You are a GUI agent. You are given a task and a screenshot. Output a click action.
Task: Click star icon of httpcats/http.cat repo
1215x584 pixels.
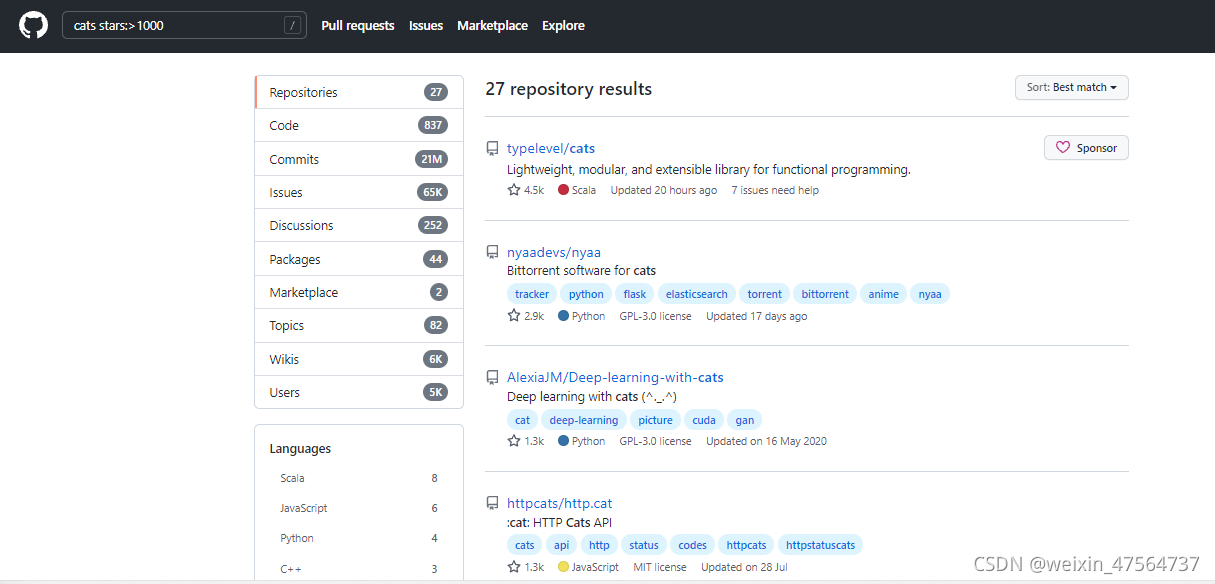point(514,567)
